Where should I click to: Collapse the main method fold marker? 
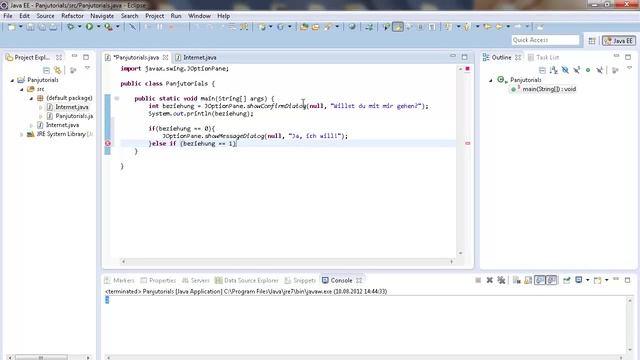pos(117,98)
